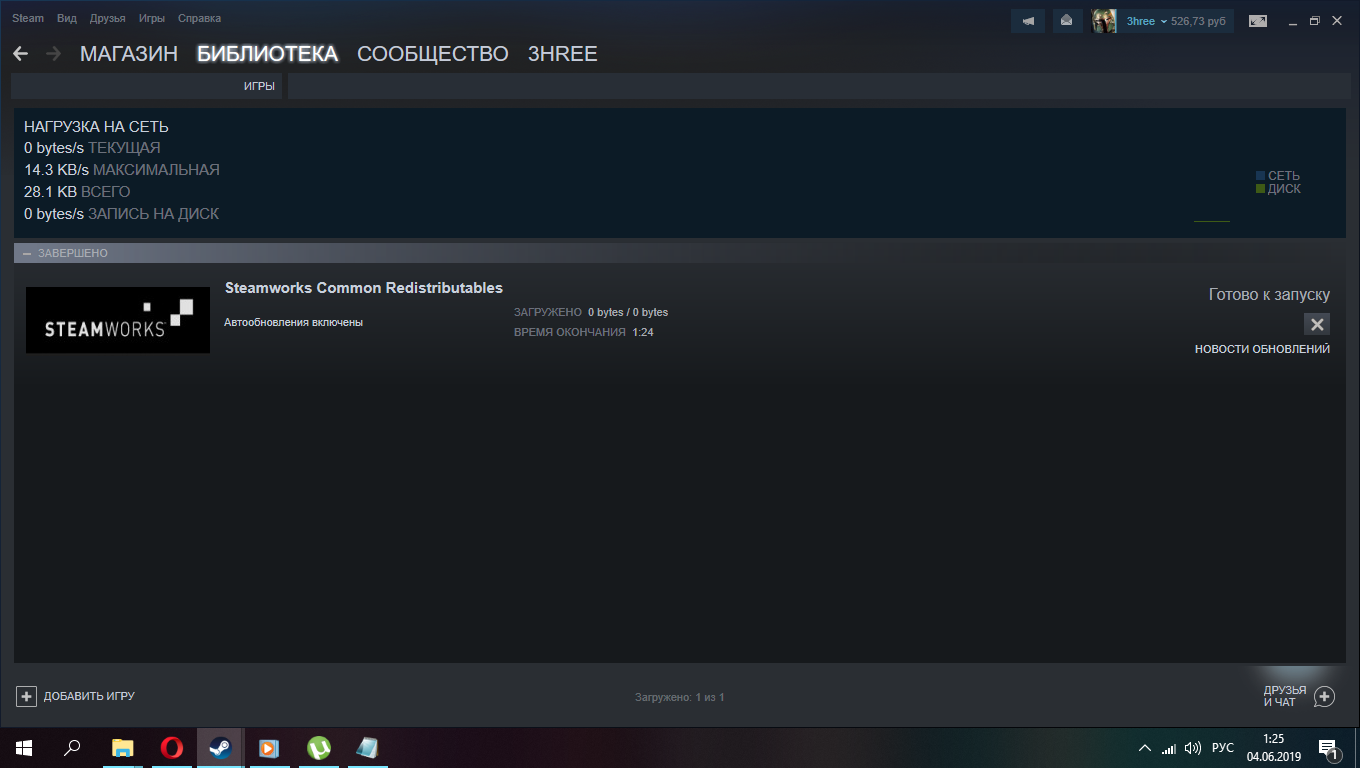Open Steamworks Common Redistributables title

[364, 288]
